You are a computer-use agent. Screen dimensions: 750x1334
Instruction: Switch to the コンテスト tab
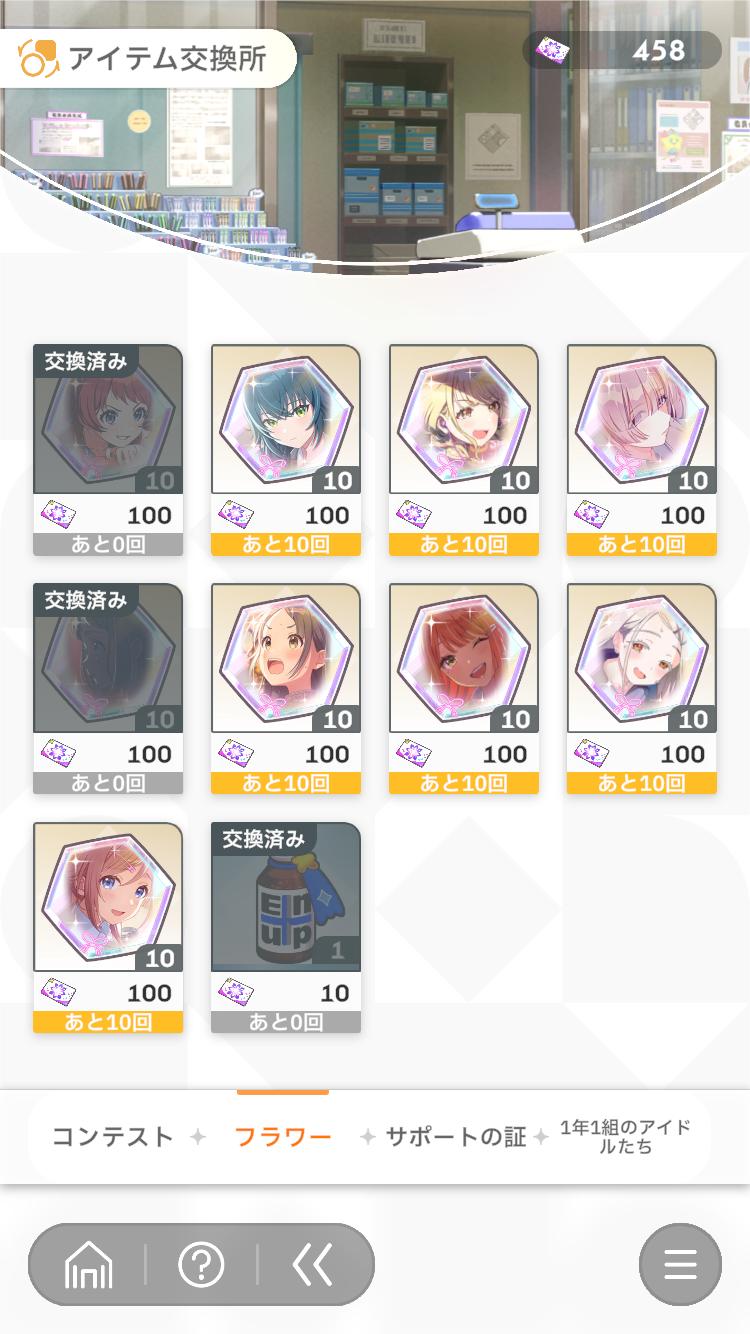[x=112, y=1137]
